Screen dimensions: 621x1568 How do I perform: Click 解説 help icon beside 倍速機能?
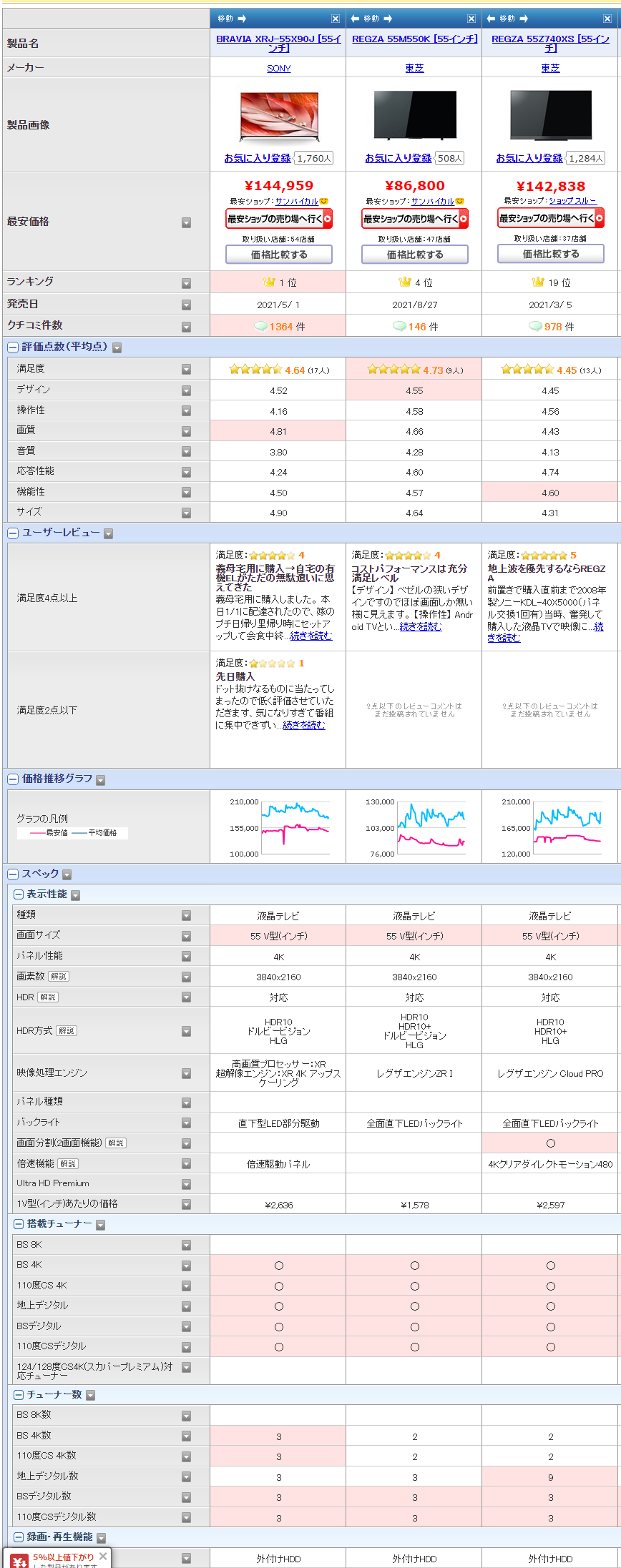(68, 1164)
